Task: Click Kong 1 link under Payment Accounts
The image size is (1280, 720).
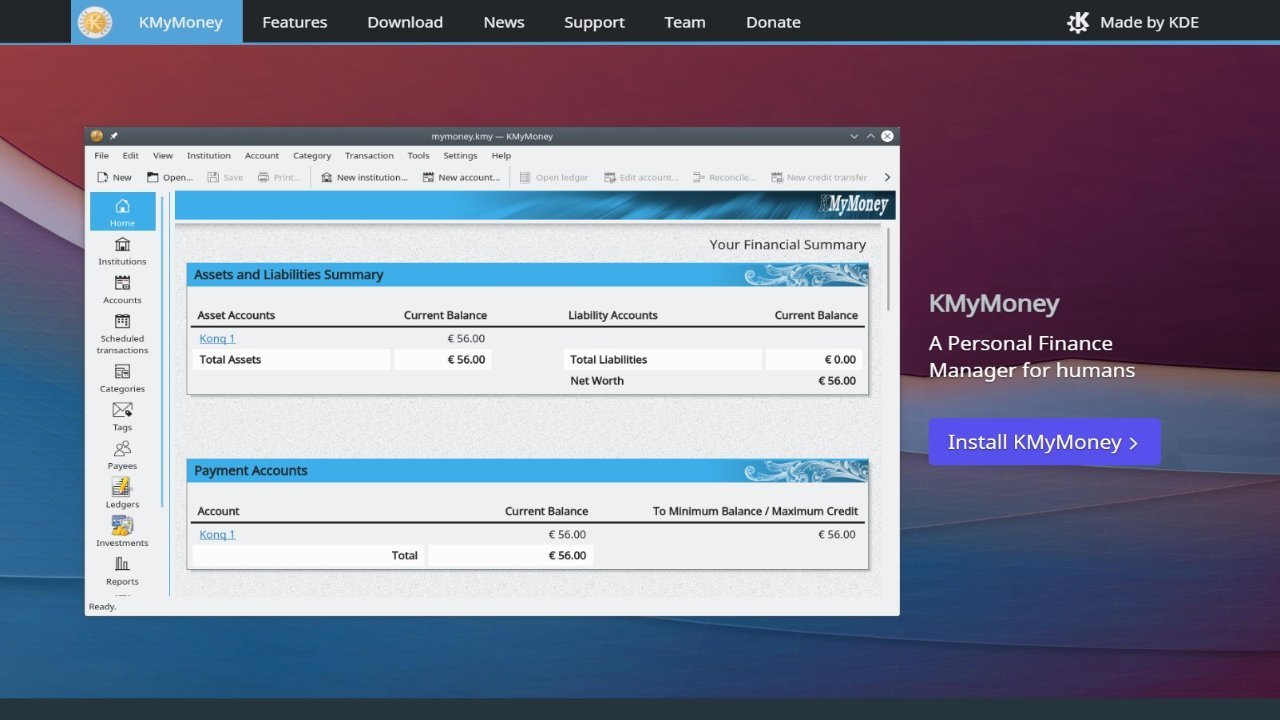Action: [217, 535]
